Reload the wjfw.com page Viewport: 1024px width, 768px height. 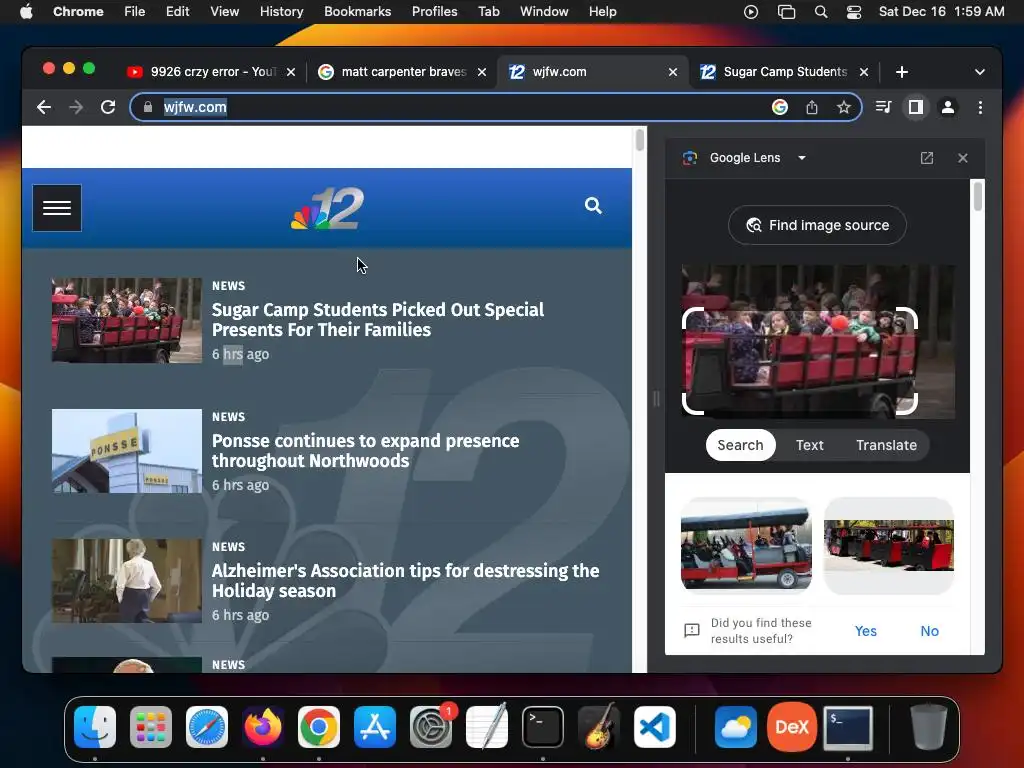(x=108, y=107)
